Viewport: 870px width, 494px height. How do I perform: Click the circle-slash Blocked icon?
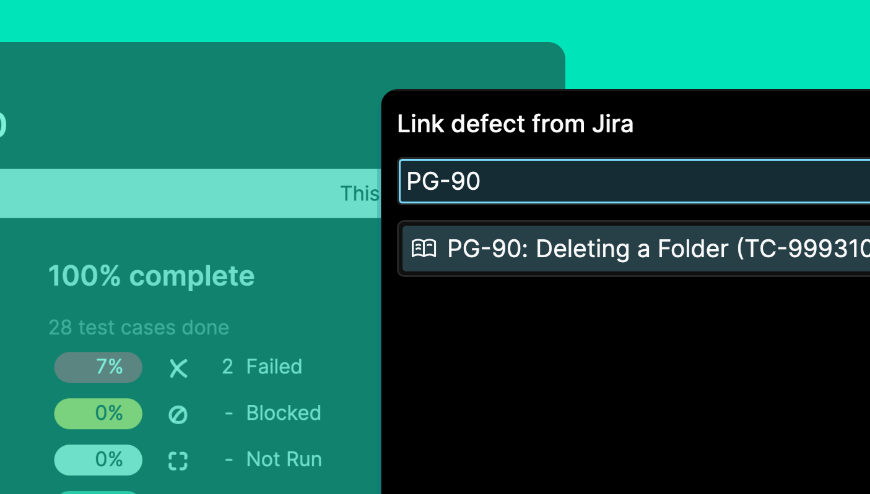pyautogui.click(x=178, y=414)
